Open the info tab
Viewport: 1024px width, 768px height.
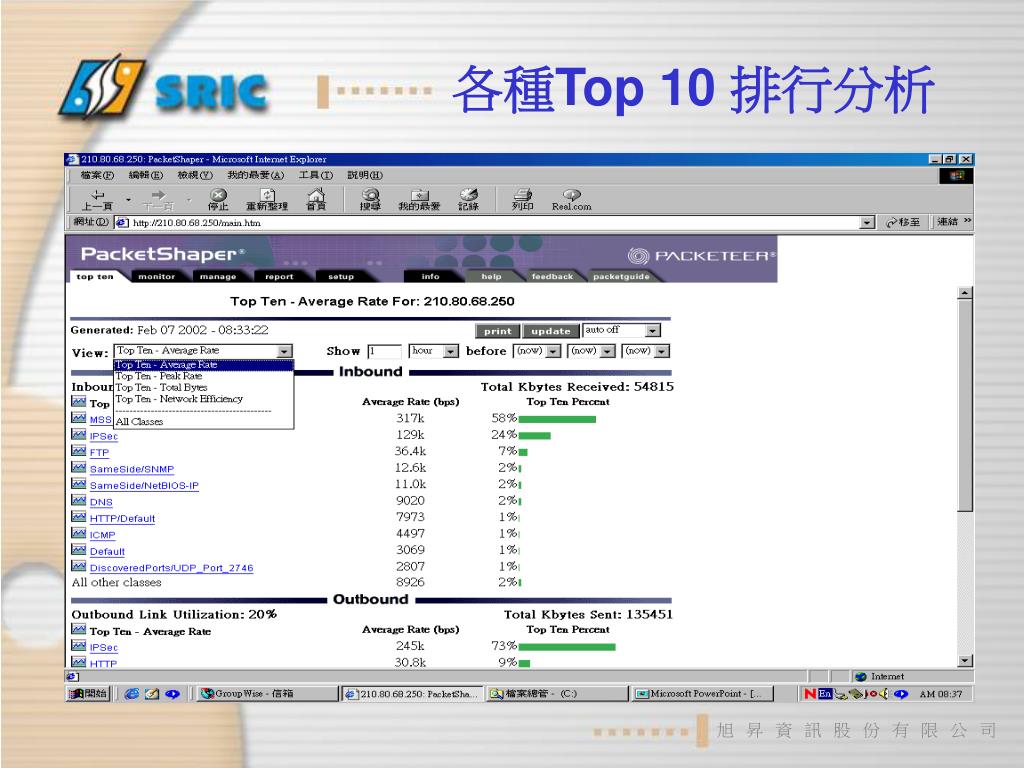pos(430,276)
